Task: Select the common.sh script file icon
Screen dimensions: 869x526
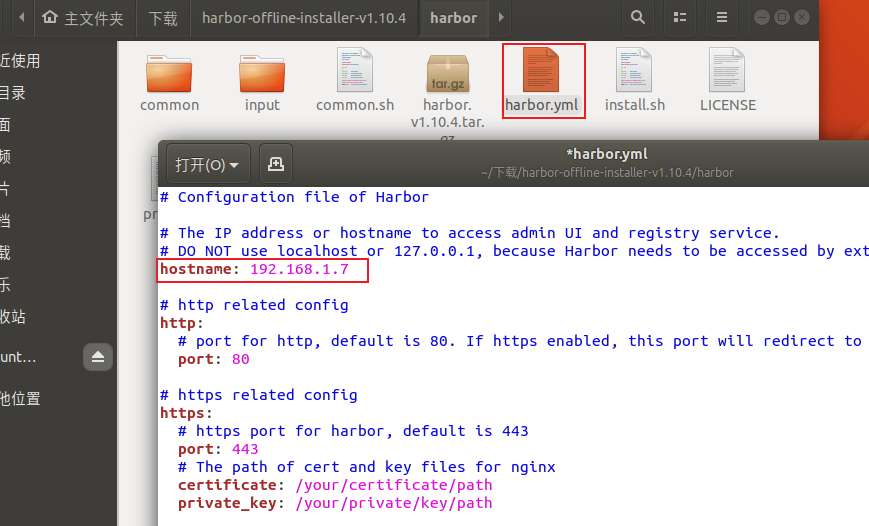Action: [355, 70]
